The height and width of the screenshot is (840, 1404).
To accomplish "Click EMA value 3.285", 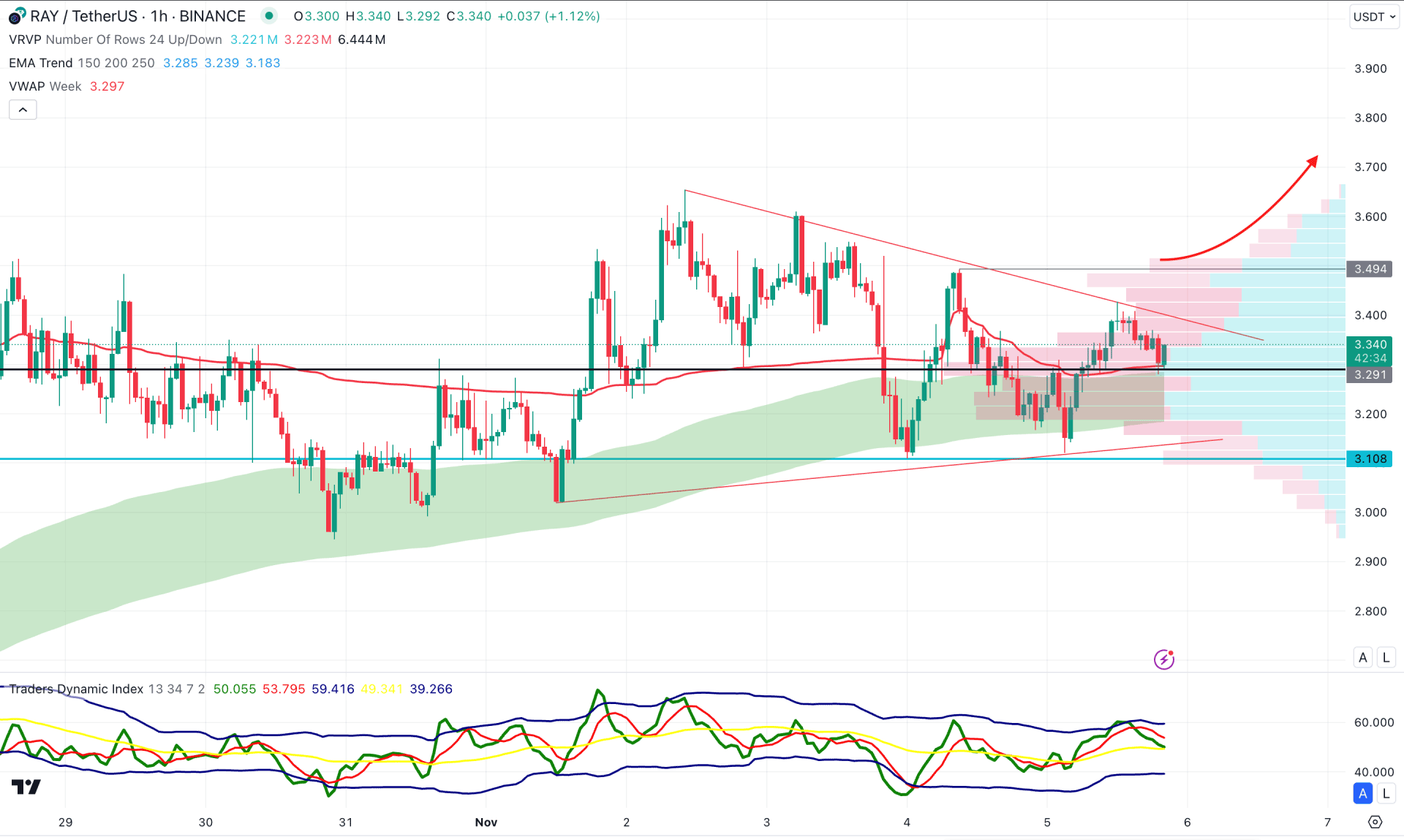I will coord(181,63).
